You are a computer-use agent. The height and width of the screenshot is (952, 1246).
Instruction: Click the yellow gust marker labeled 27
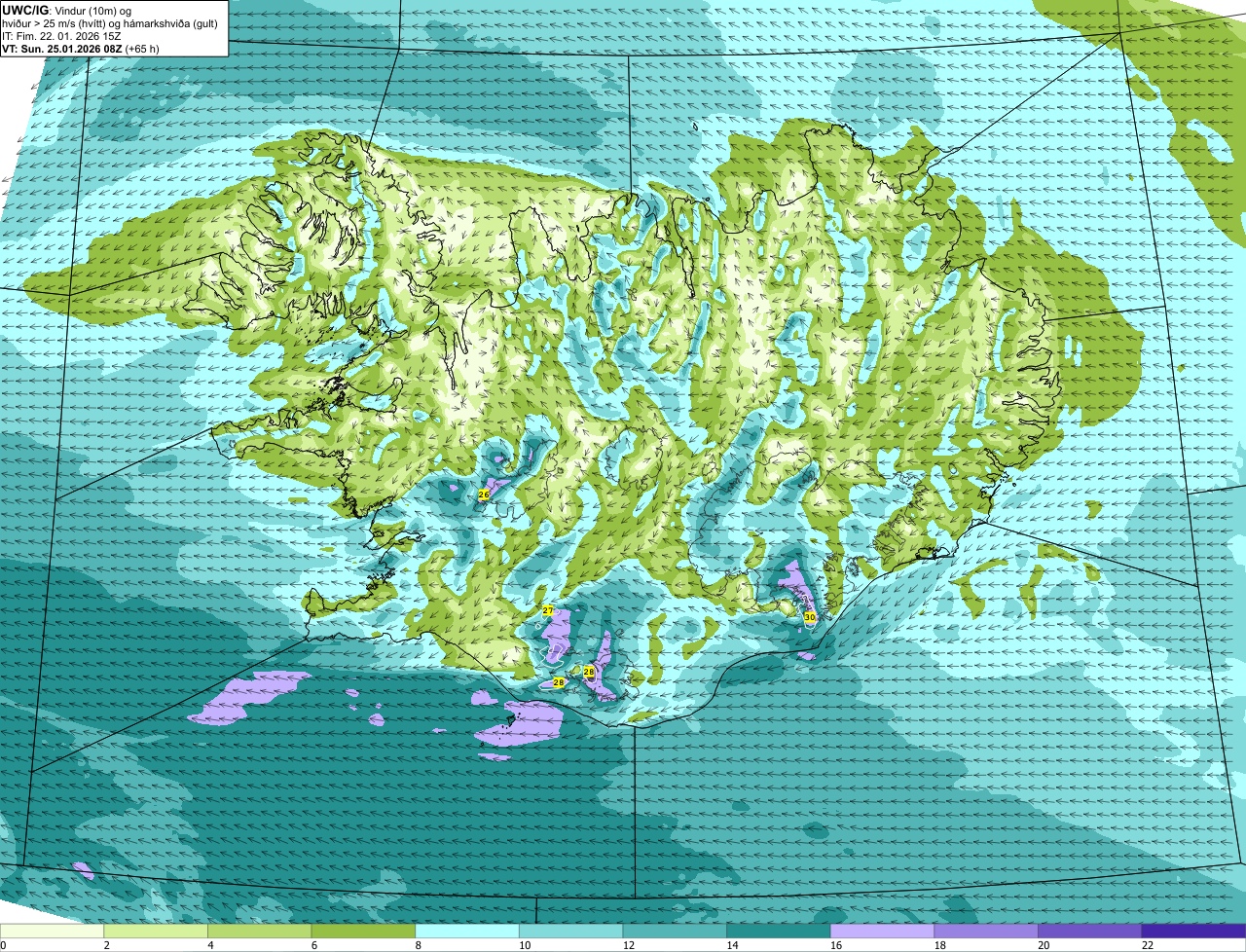tap(548, 610)
